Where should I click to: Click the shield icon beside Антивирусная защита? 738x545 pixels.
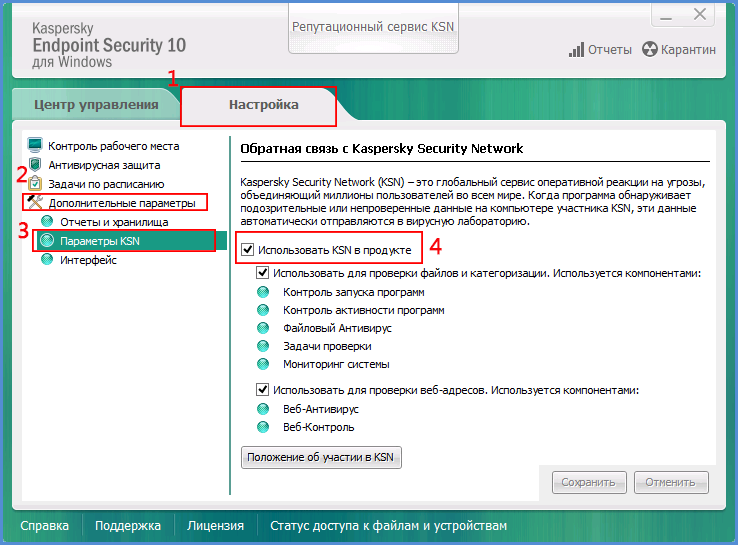point(35,165)
